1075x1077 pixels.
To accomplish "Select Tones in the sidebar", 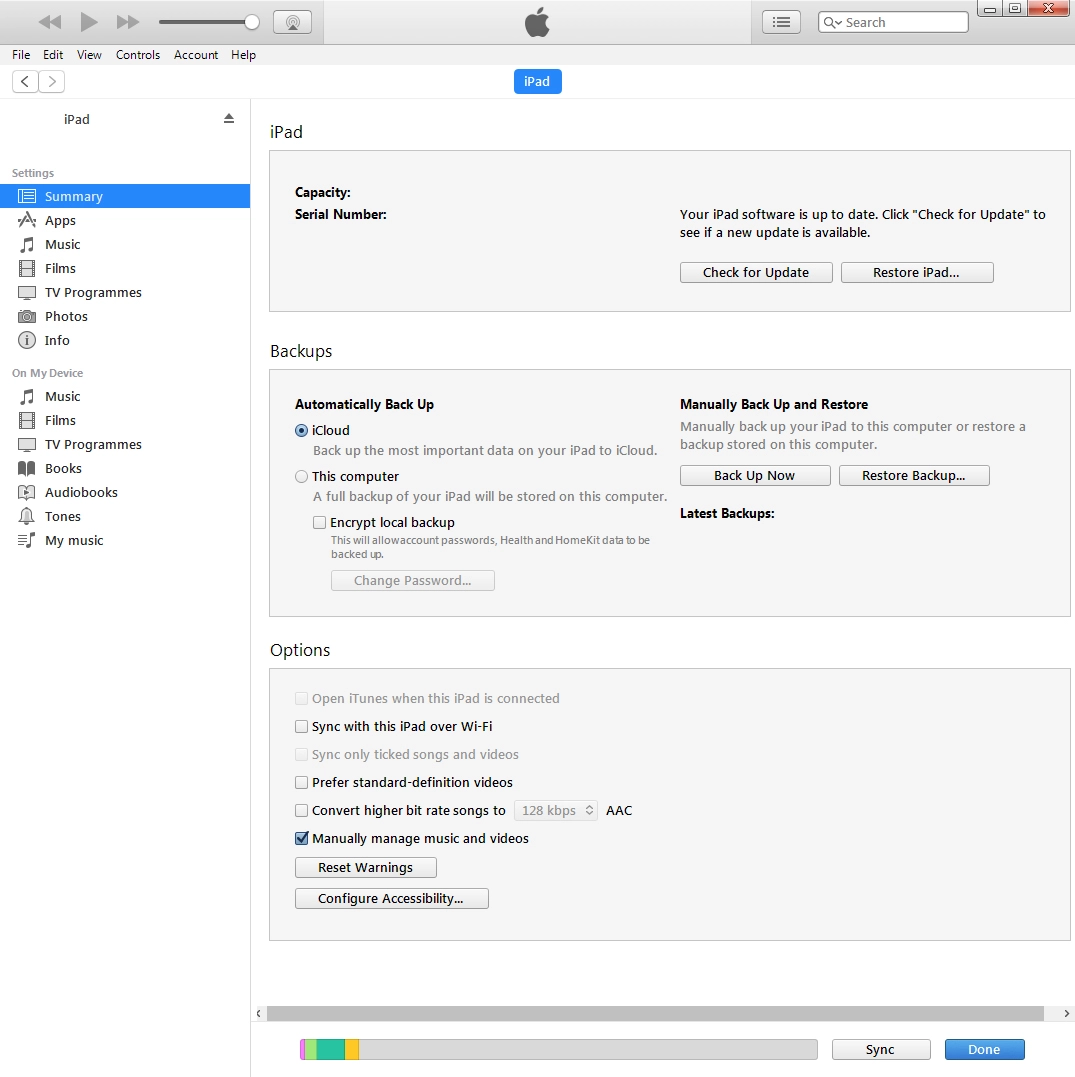I will pyautogui.click(x=63, y=516).
